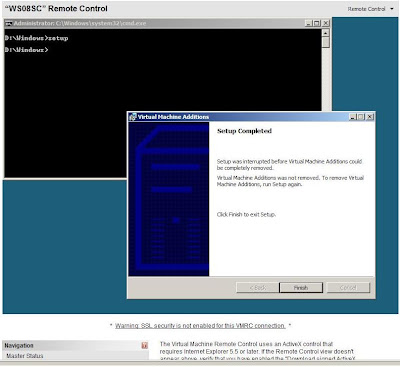Click the disabled Cancel button

tap(348, 288)
